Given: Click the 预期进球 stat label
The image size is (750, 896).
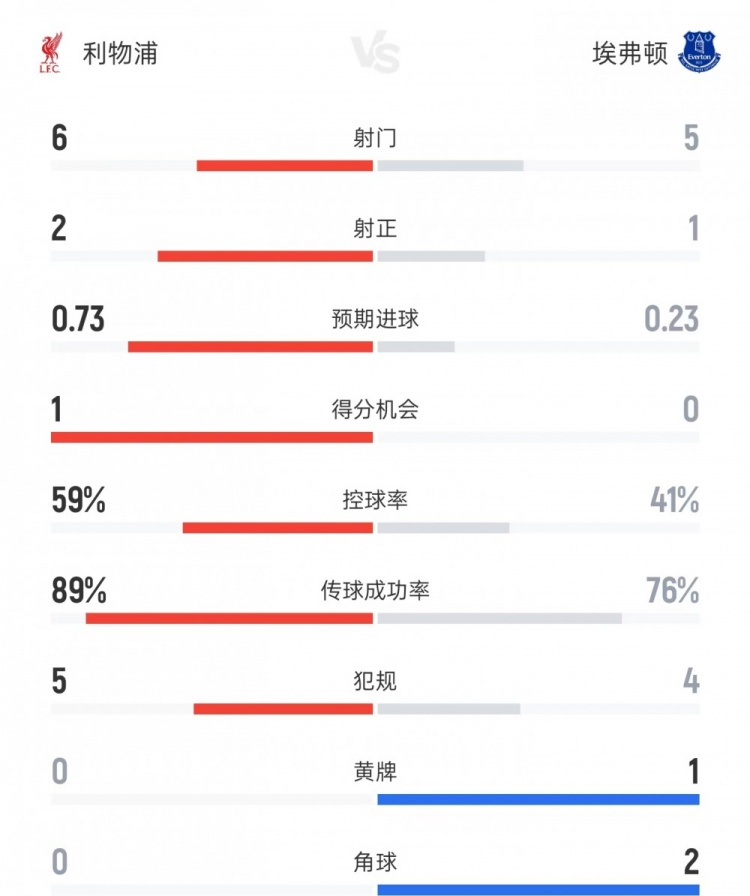Looking at the screenshot, I should tap(375, 319).
